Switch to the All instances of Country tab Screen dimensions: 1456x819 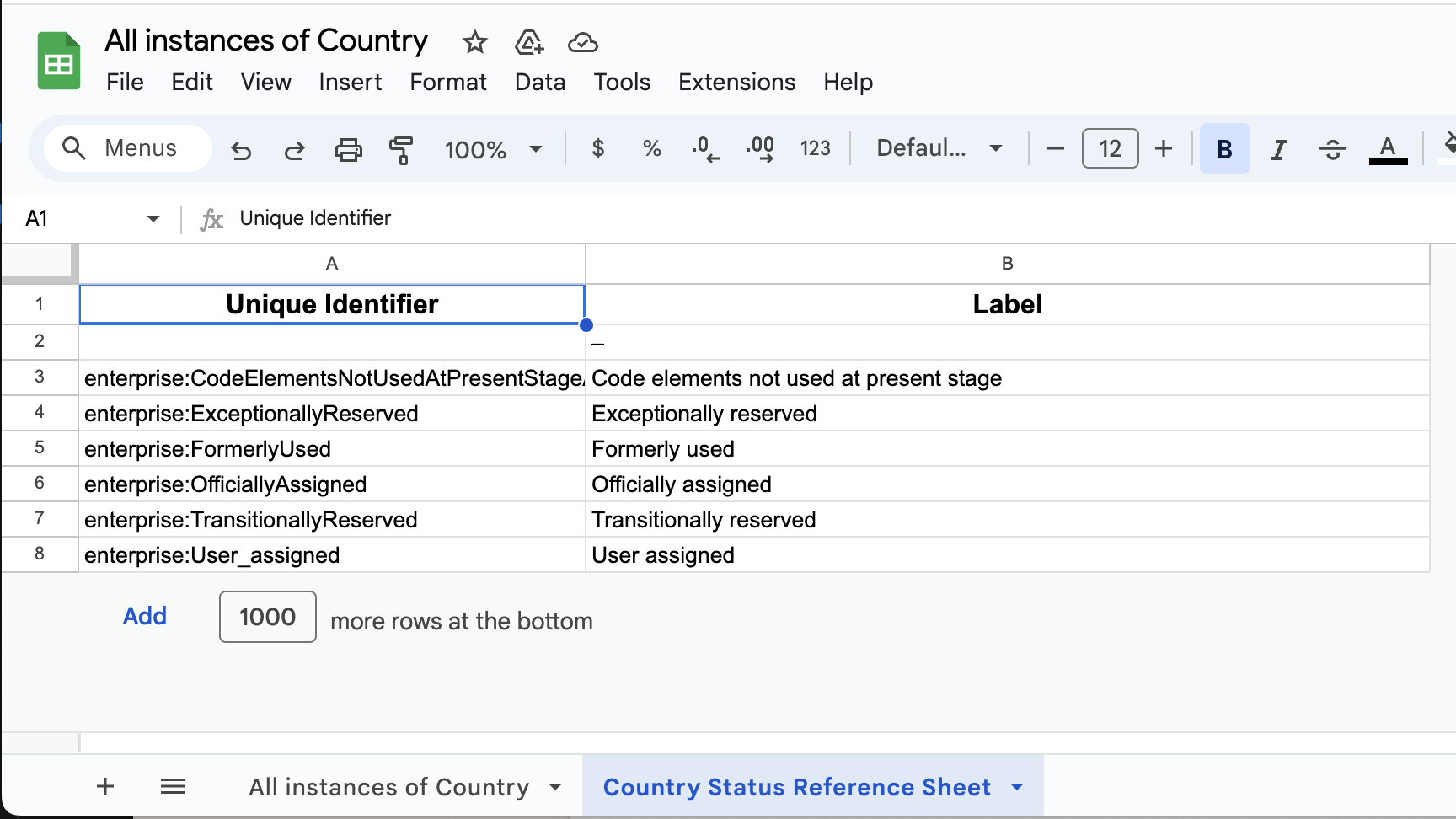[x=389, y=786]
